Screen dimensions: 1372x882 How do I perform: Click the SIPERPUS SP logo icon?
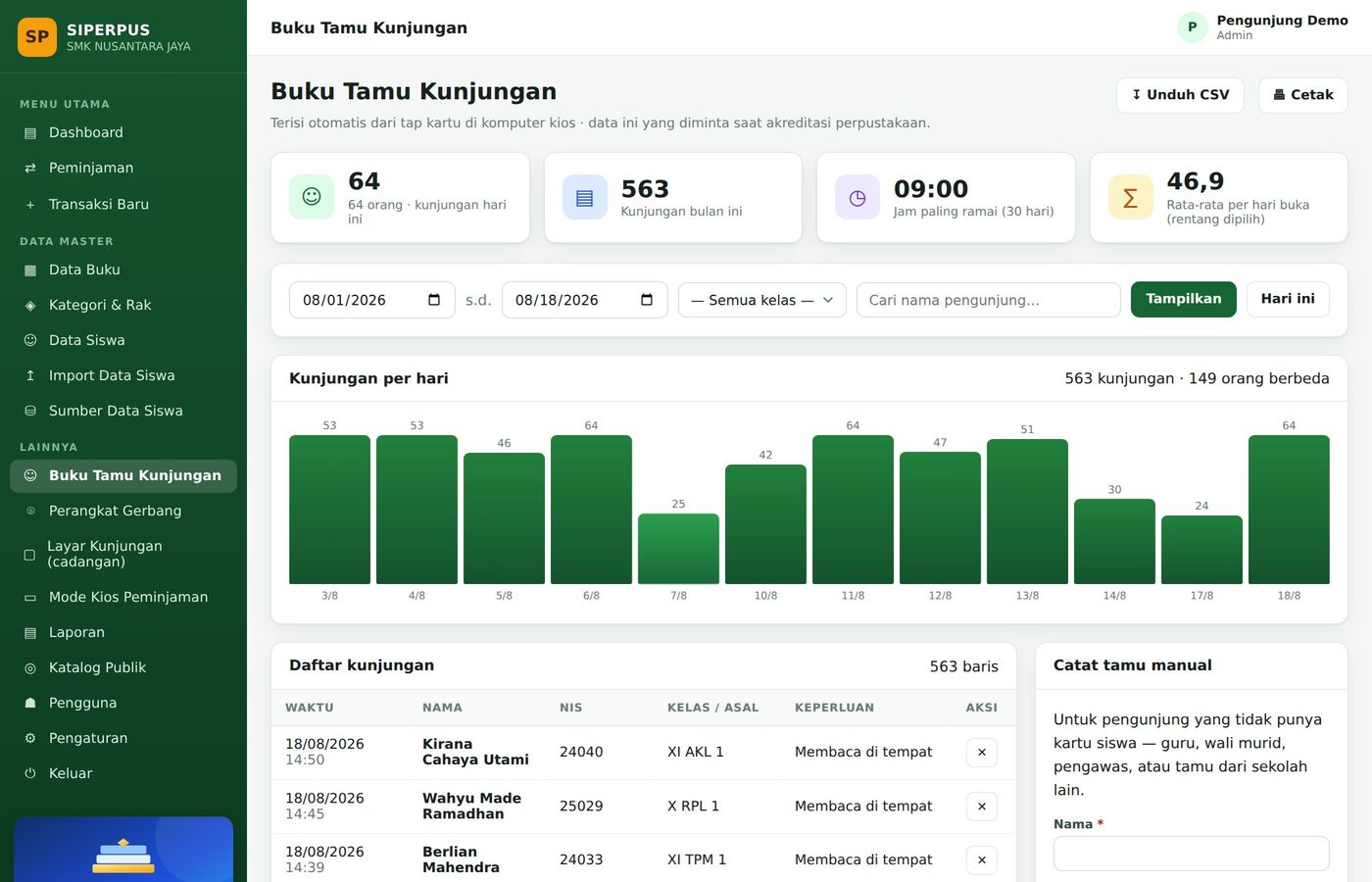(37, 37)
